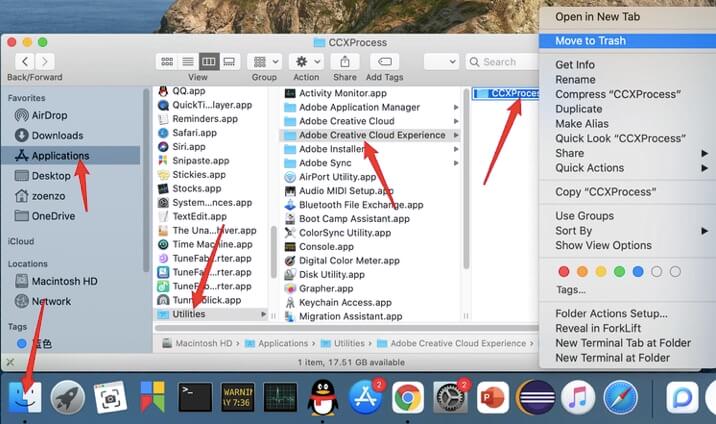716x424 pixels.
Task: Expand Adobe Creative Cloud folder arrow
Action: 456,121
